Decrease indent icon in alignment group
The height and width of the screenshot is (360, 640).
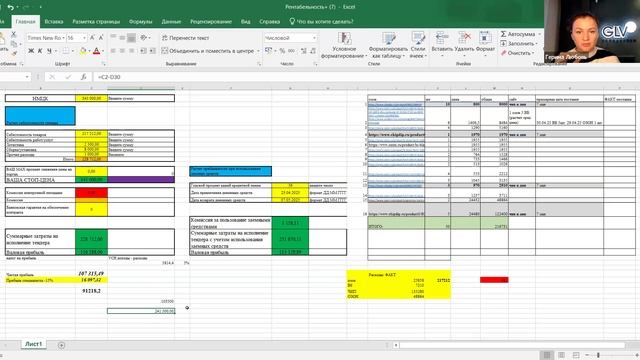(x=143, y=51)
